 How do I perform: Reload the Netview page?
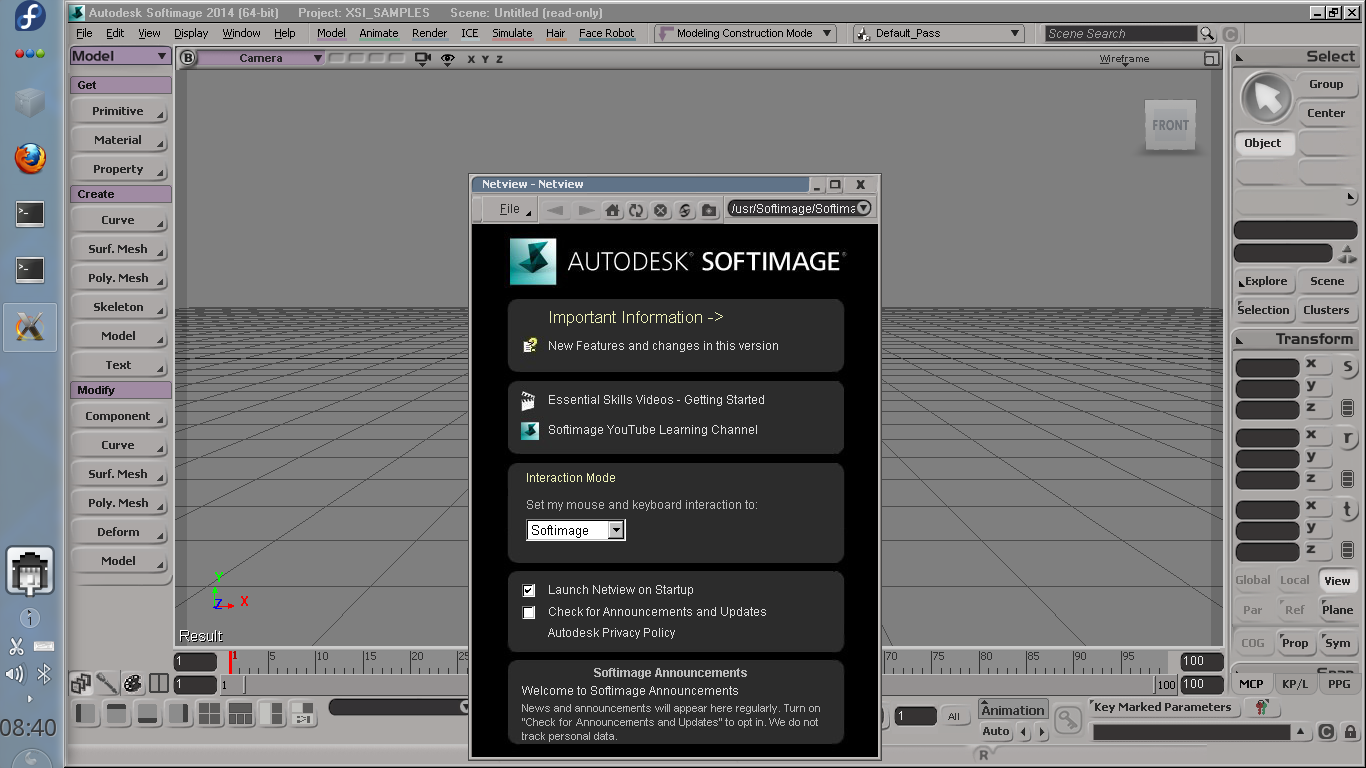click(x=636, y=210)
